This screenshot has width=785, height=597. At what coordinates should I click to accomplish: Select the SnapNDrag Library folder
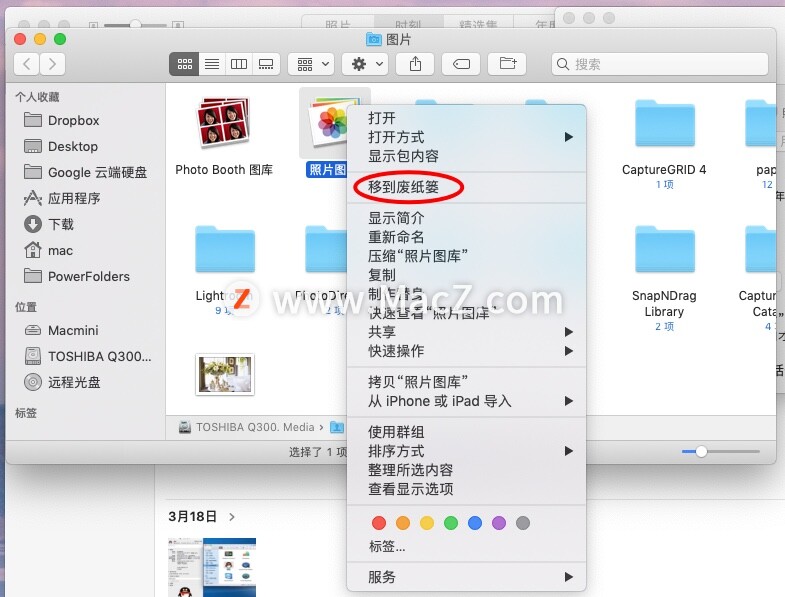[x=664, y=249]
